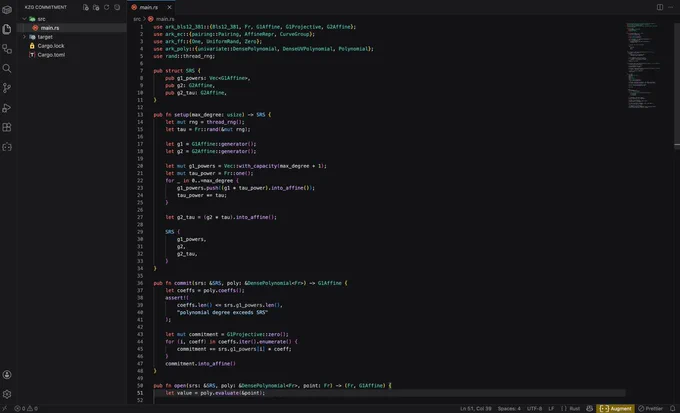Open the remote window indicator
Image resolution: width=680 pixels, height=413 pixels.
tap(4, 409)
